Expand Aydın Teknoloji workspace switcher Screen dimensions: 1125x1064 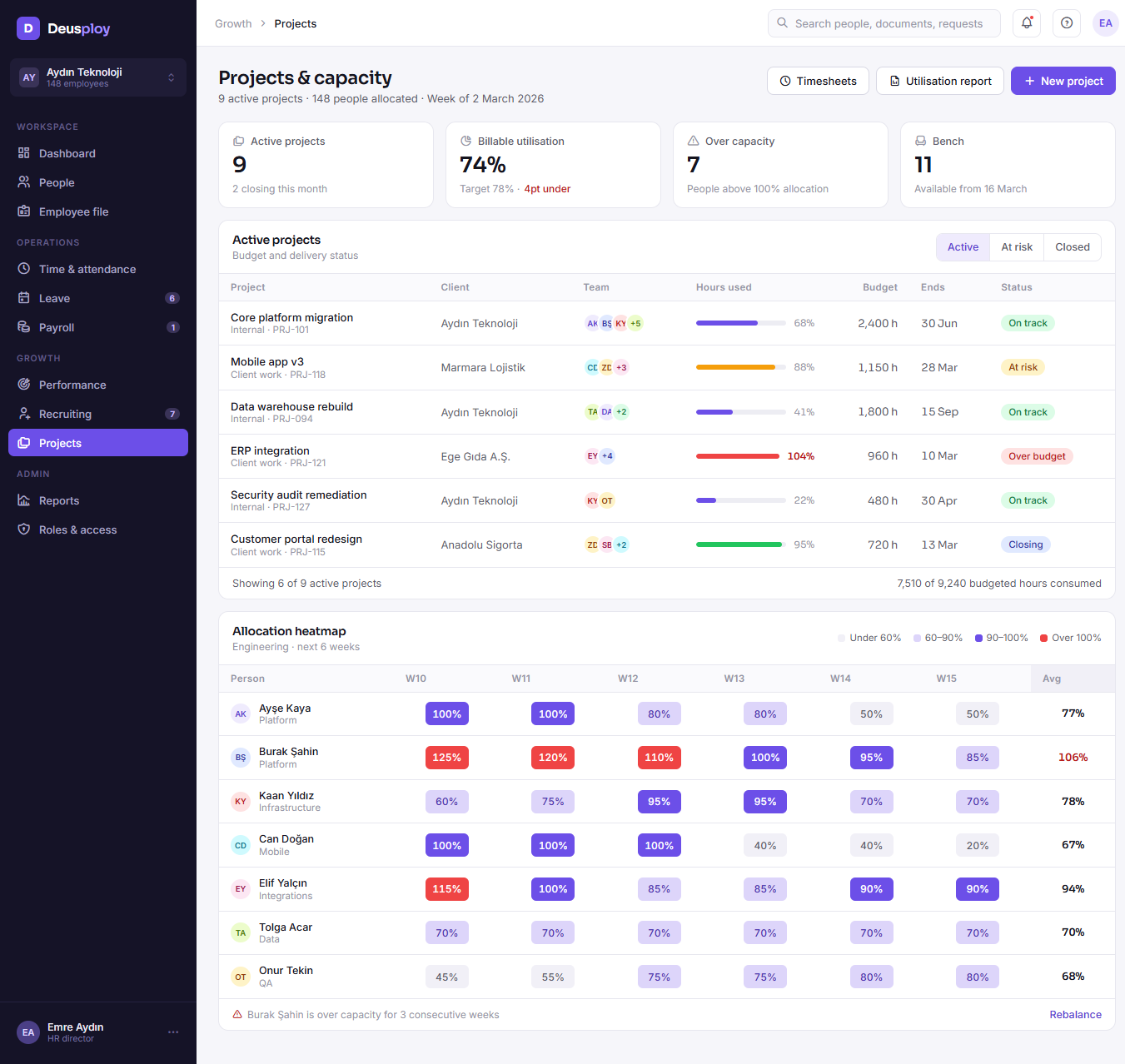coord(98,77)
